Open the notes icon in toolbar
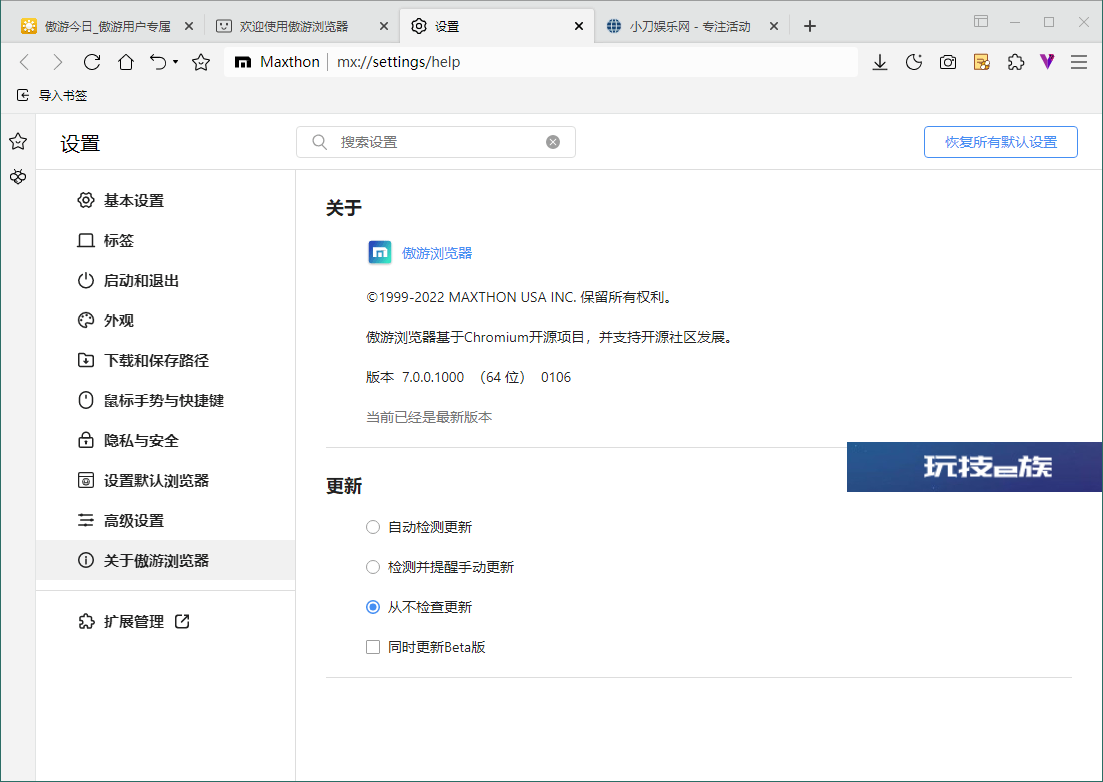Viewport: 1103px width, 782px height. (982, 63)
